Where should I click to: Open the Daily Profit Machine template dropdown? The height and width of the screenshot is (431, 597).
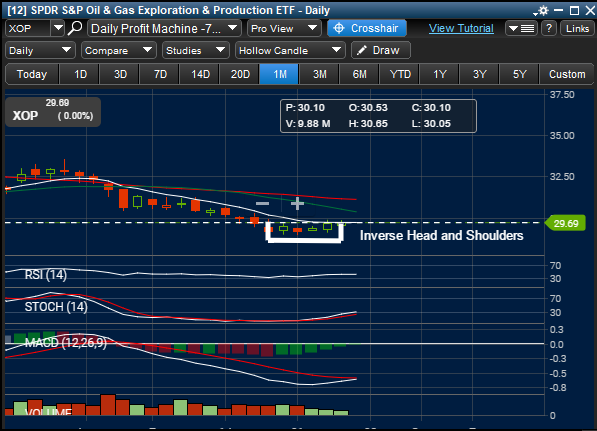click(164, 29)
